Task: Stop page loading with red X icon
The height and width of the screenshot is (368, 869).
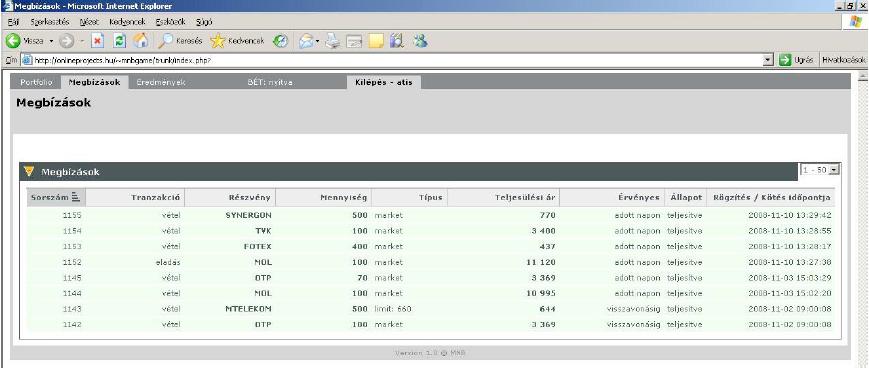Action: click(98, 41)
